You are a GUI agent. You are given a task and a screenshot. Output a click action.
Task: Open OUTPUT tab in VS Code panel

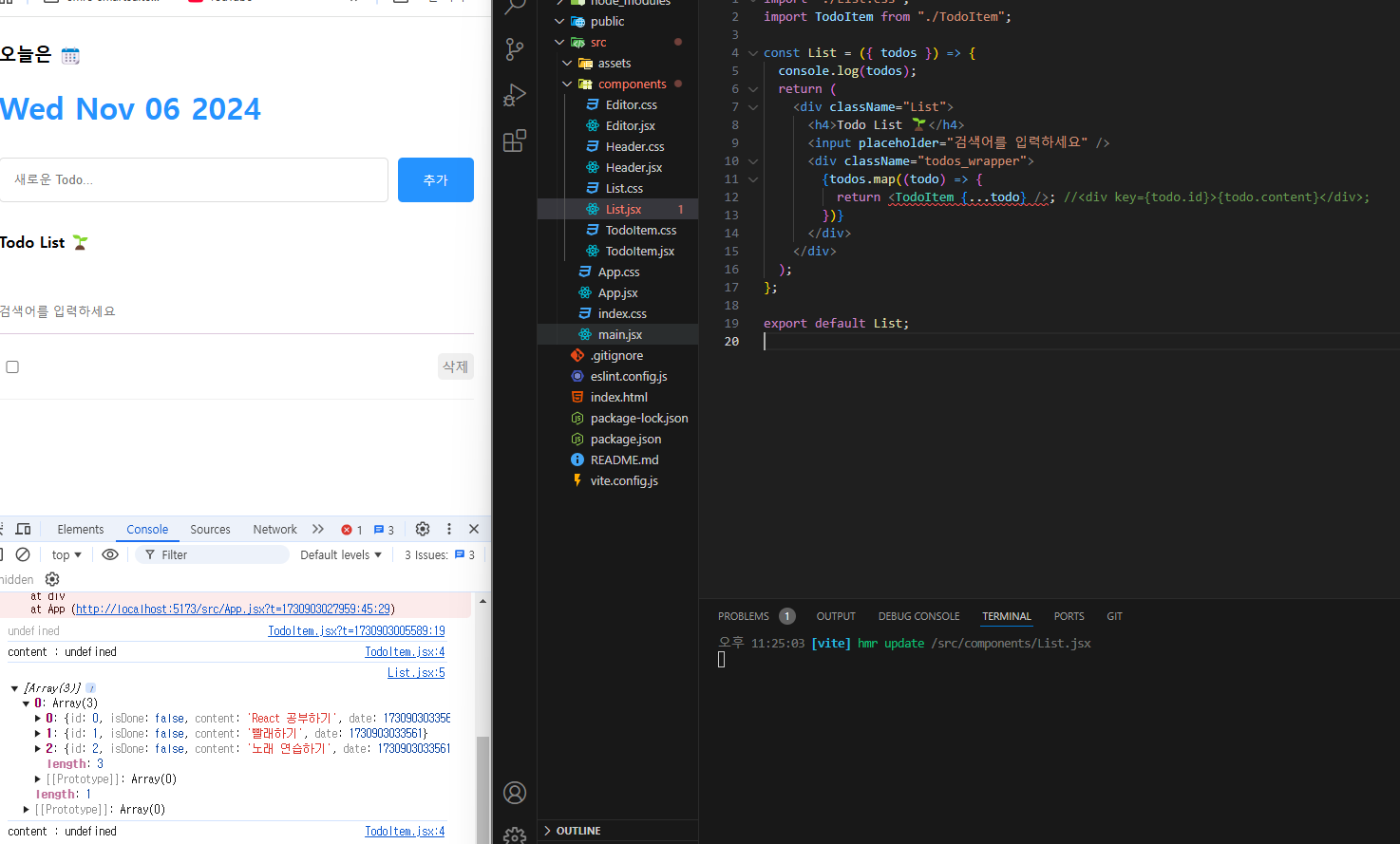pyautogui.click(x=836, y=616)
